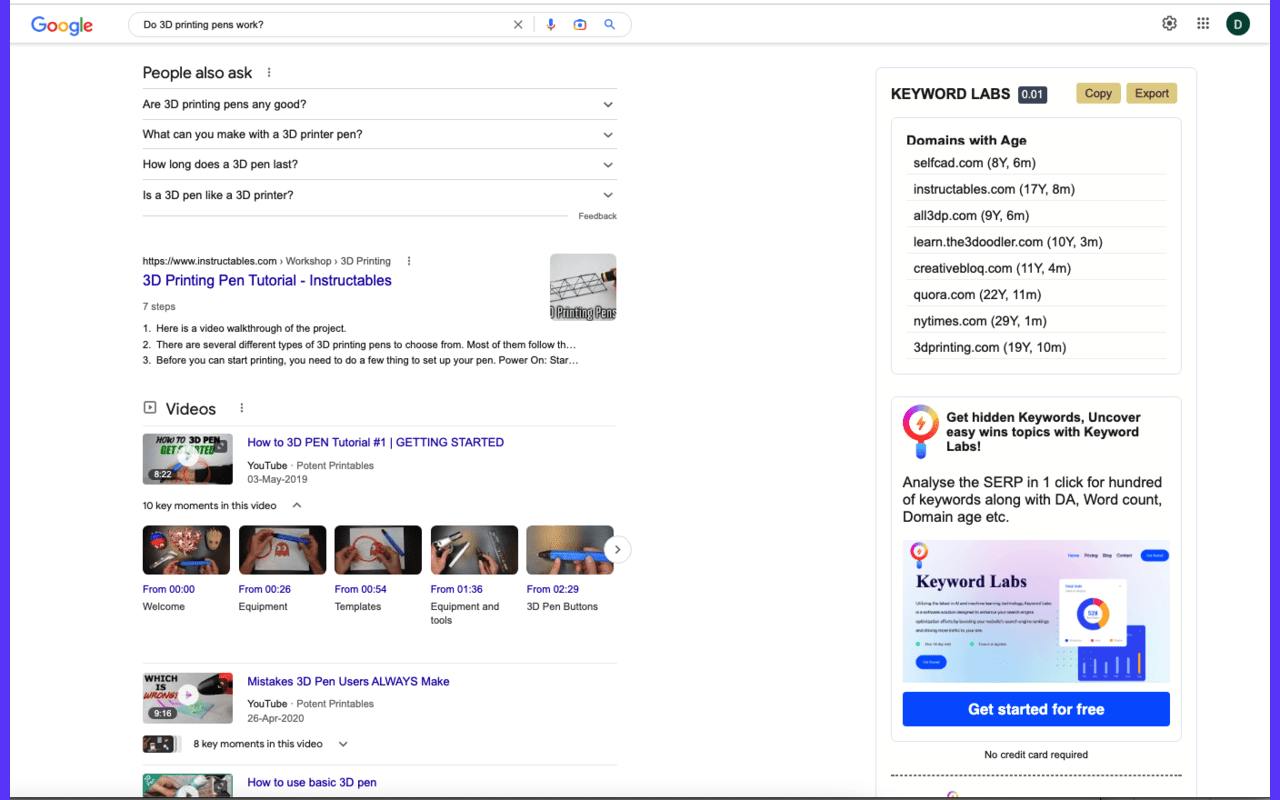Click Get started for free button
1280x800 pixels.
pyautogui.click(x=1036, y=709)
